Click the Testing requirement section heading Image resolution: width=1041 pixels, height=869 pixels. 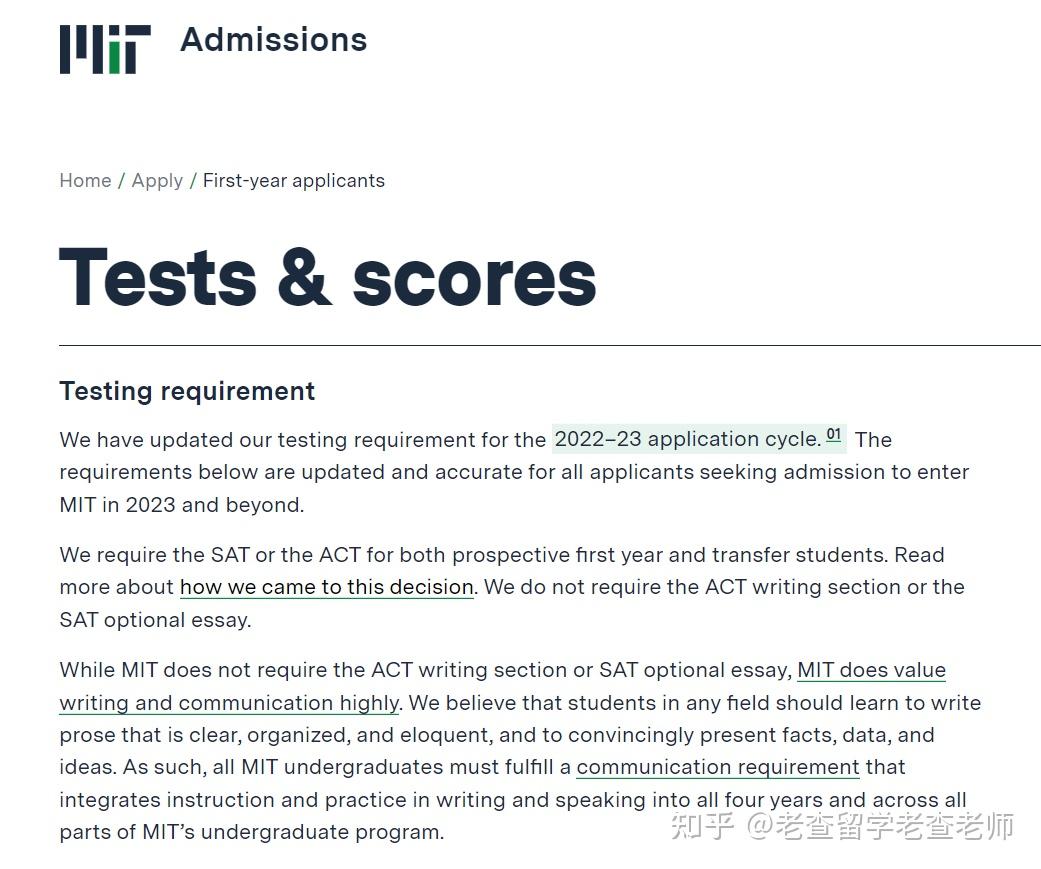click(x=186, y=391)
